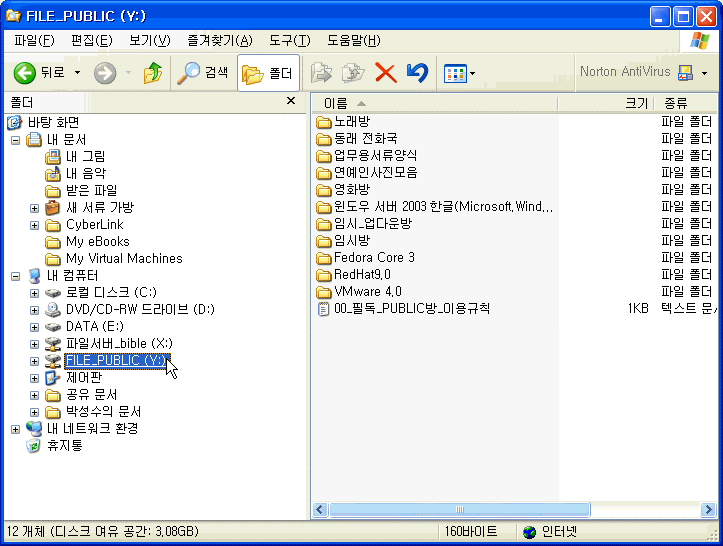Select the 연예인사진모음 folder
This screenshot has width=723, height=546.
pyautogui.click(x=375, y=173)
